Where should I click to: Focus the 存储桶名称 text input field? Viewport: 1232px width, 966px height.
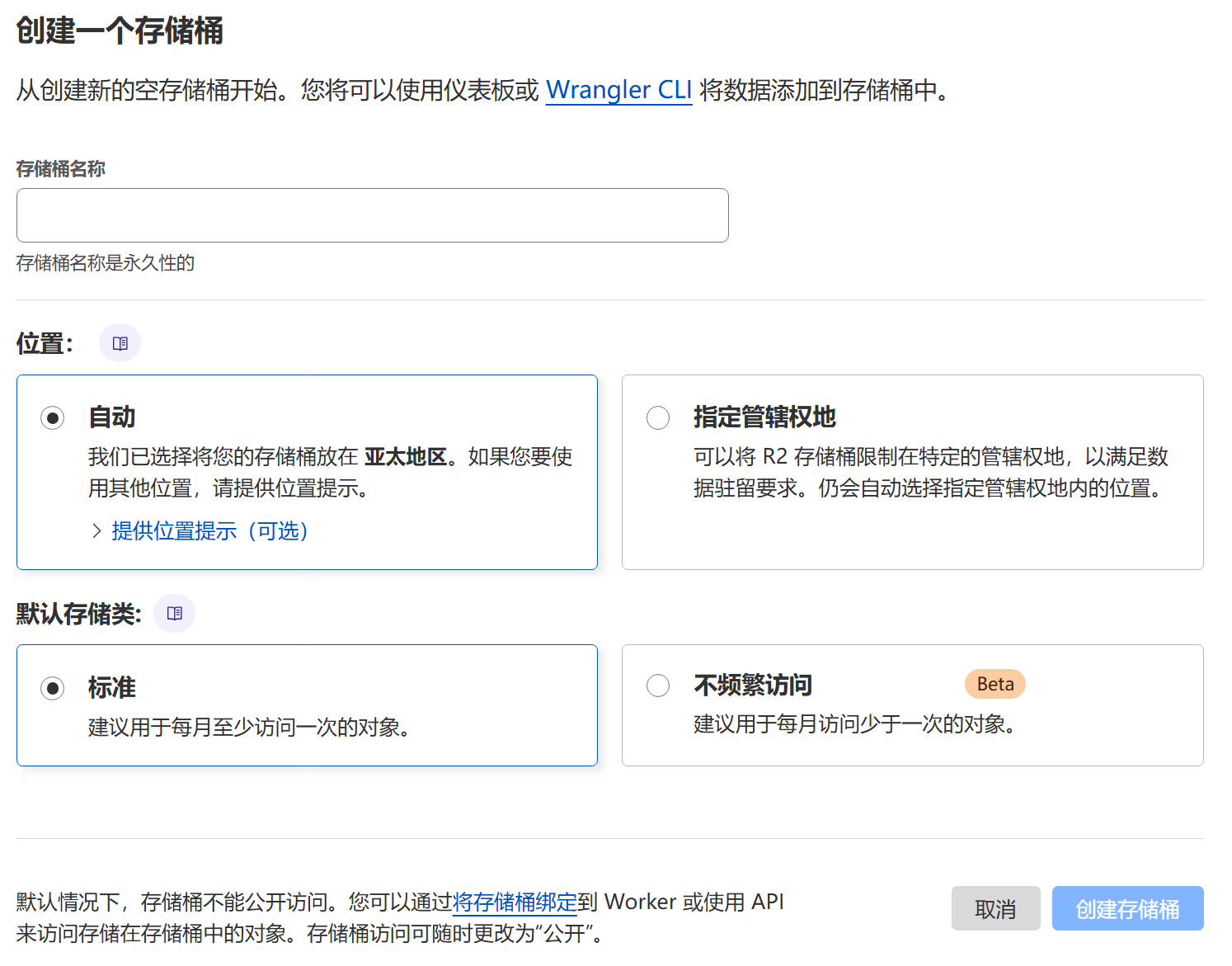(372, 215)
